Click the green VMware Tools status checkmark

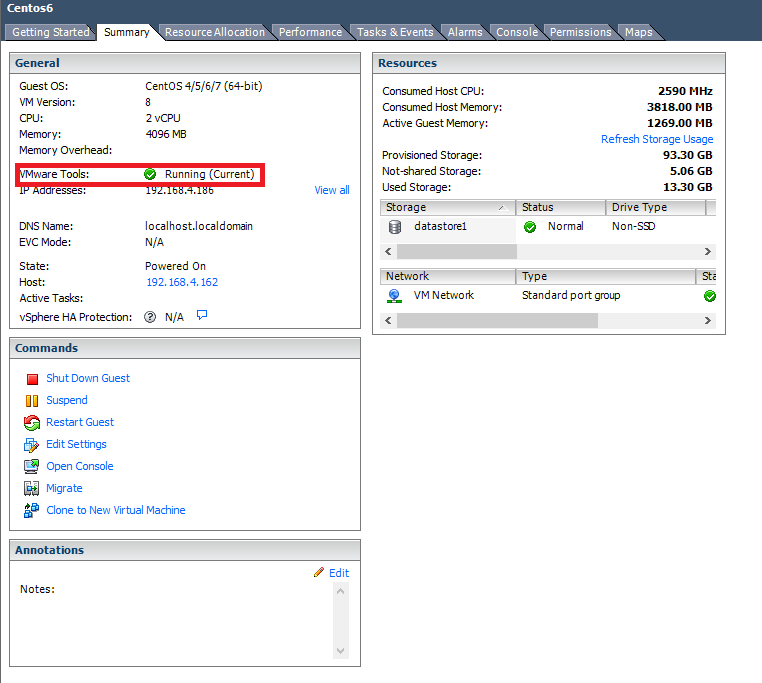150,174
